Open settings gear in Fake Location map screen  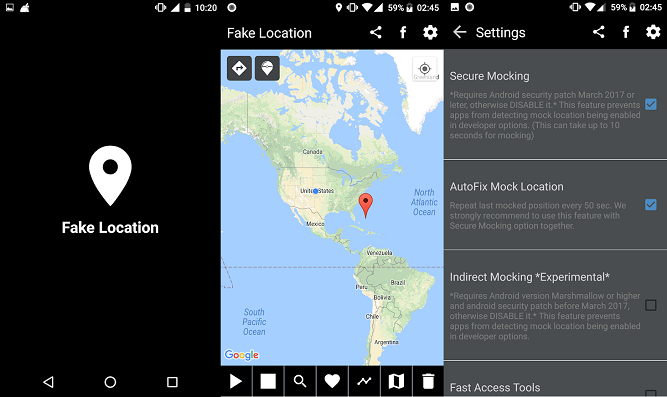(x=430, y=32)
